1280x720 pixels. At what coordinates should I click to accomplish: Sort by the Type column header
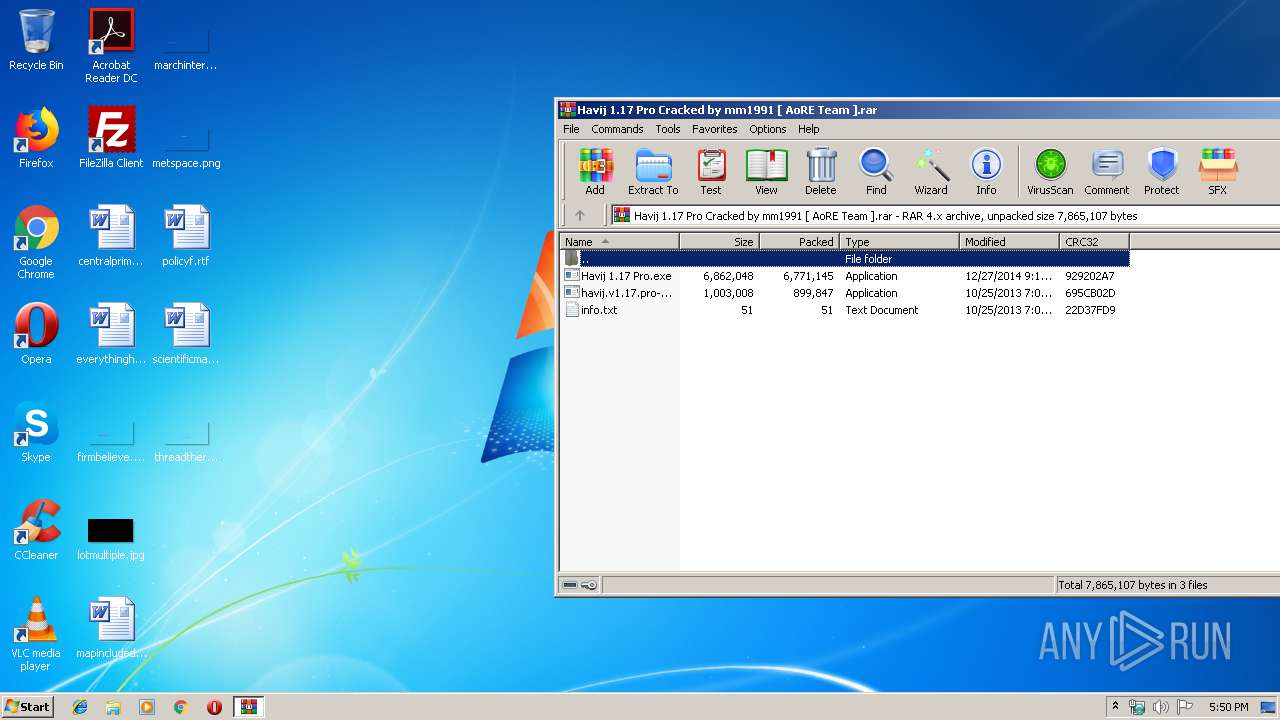pyautogui.click(x=899, y=241)
